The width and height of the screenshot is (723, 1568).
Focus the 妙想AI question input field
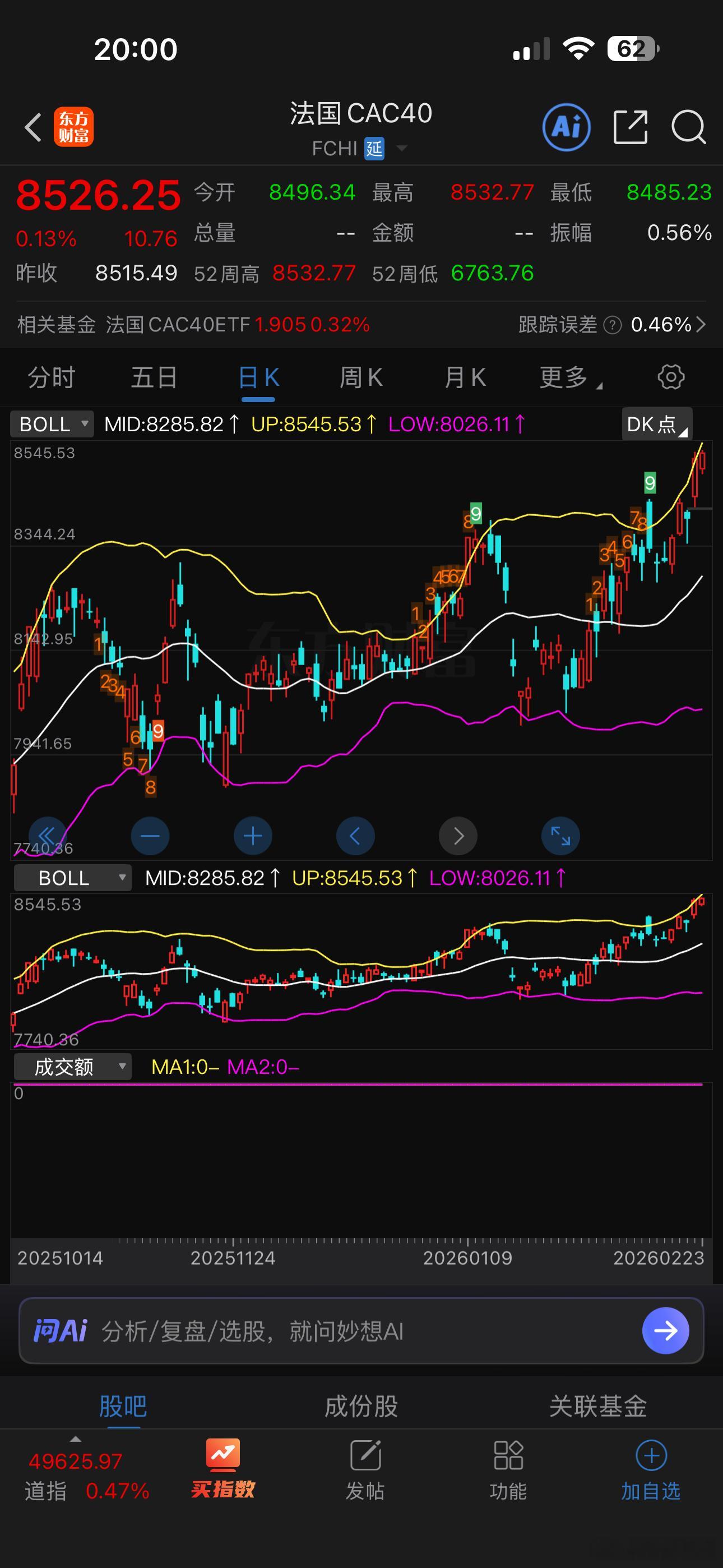pyautogui.click(x=361, y=1331)
